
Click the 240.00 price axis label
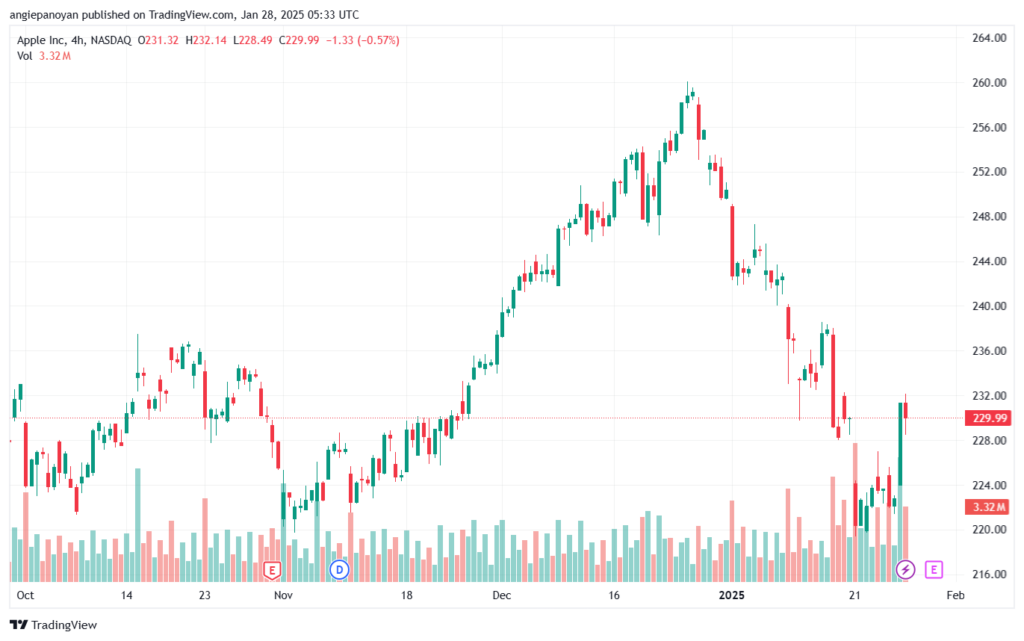click(989, 306)
